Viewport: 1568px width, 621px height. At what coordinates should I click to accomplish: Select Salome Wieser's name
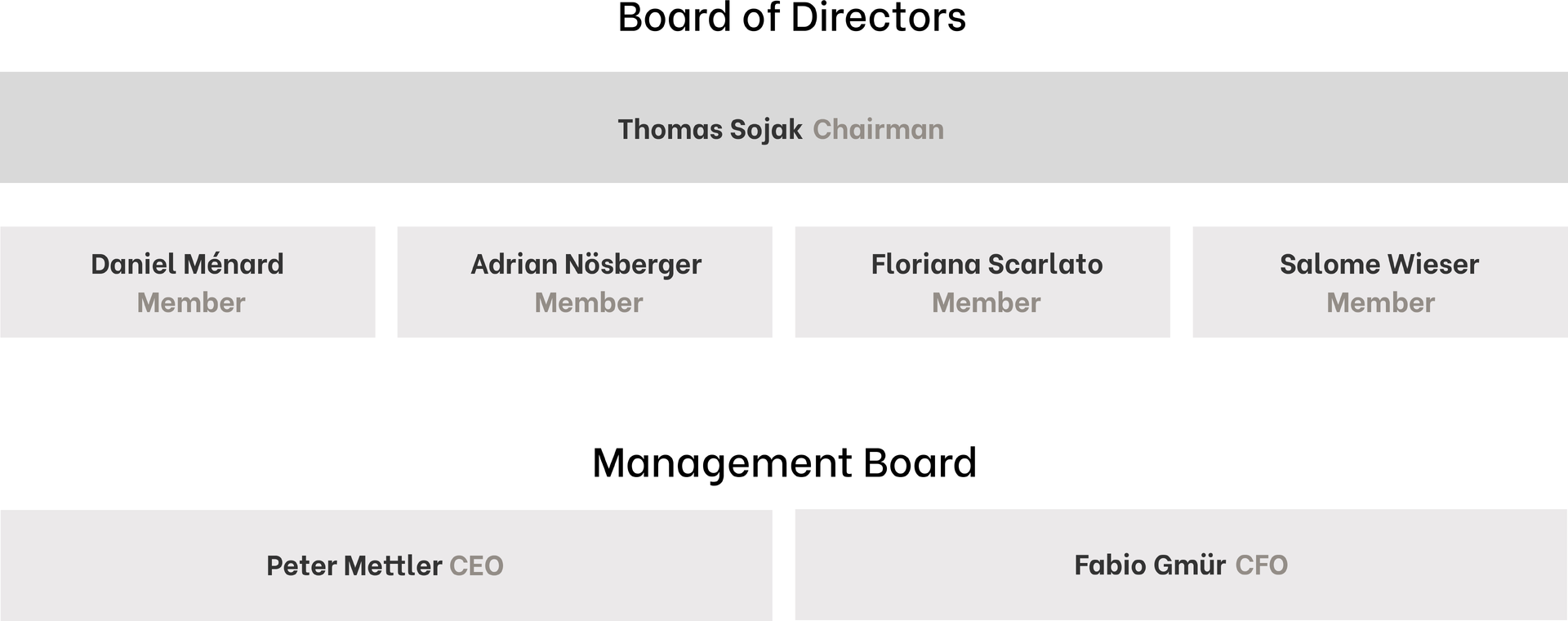[x=1379, y=264]
